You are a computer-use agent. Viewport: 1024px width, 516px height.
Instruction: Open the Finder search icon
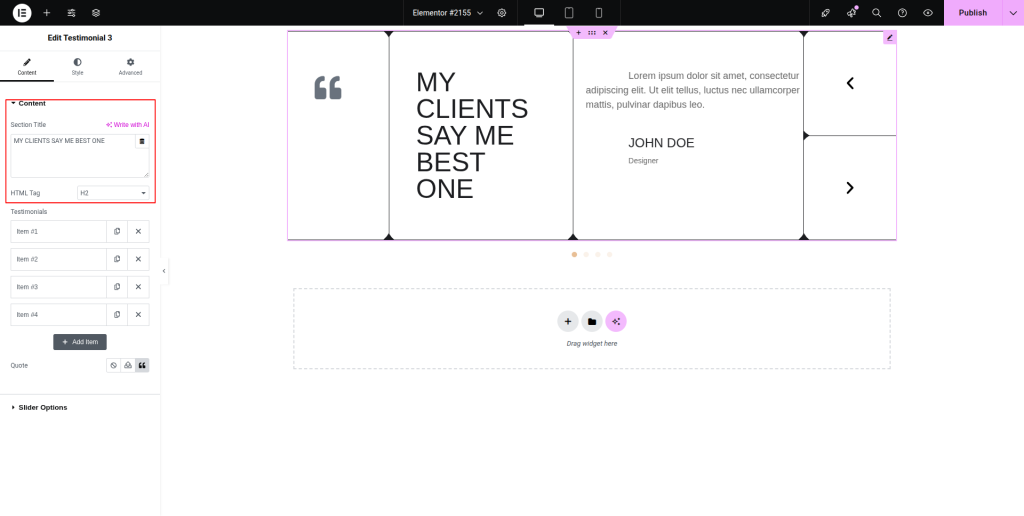coord(876,12)
